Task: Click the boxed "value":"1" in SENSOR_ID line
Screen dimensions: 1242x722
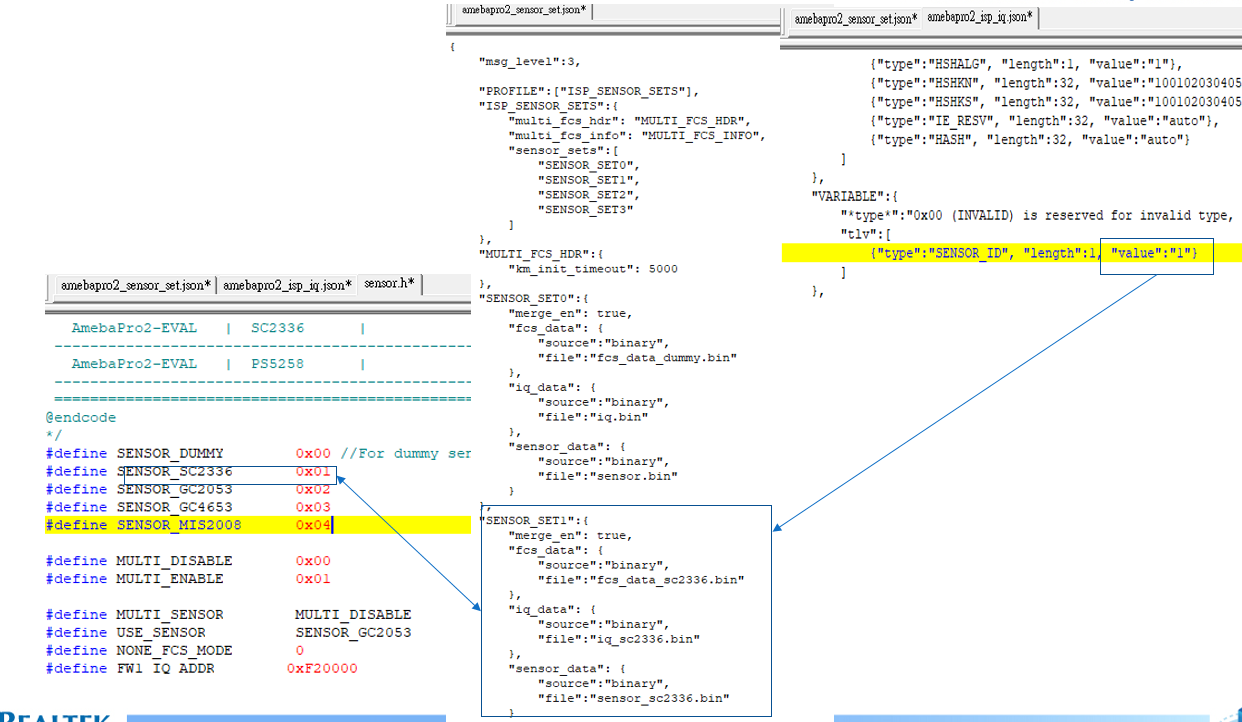Action: tap(1155, 254)
